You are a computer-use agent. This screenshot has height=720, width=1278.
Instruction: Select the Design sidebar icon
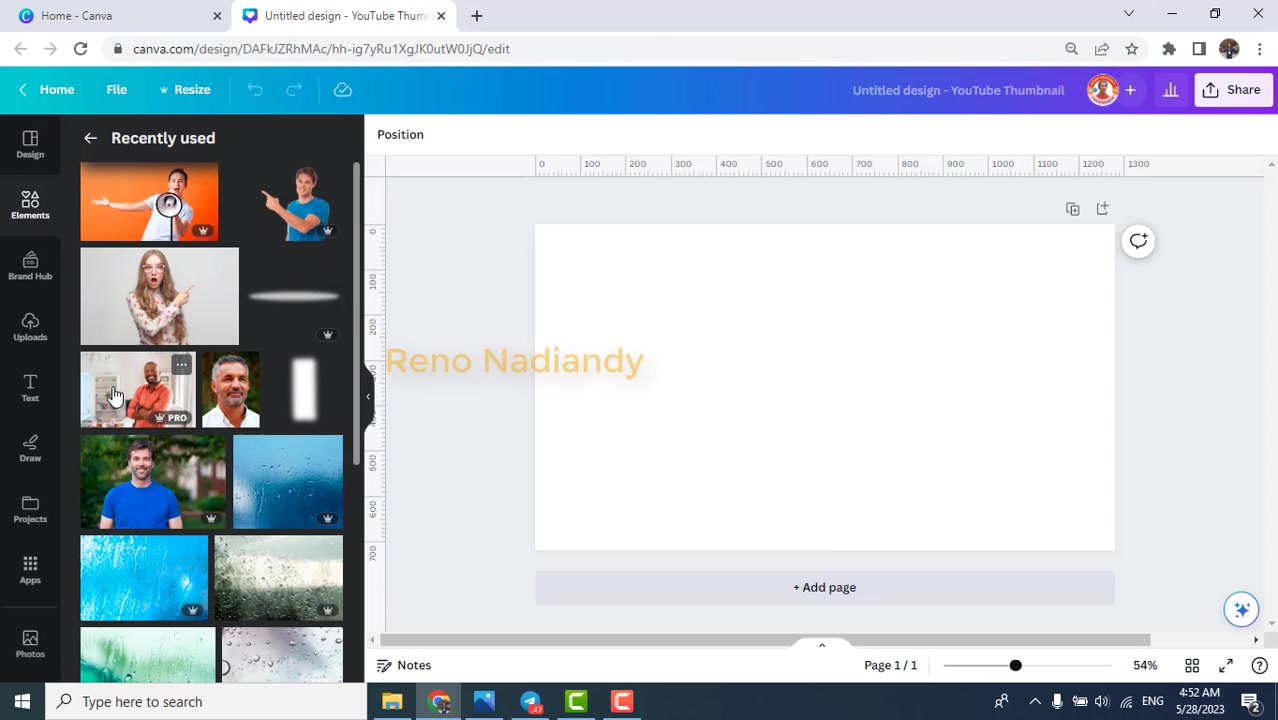(x=30, y=145)
